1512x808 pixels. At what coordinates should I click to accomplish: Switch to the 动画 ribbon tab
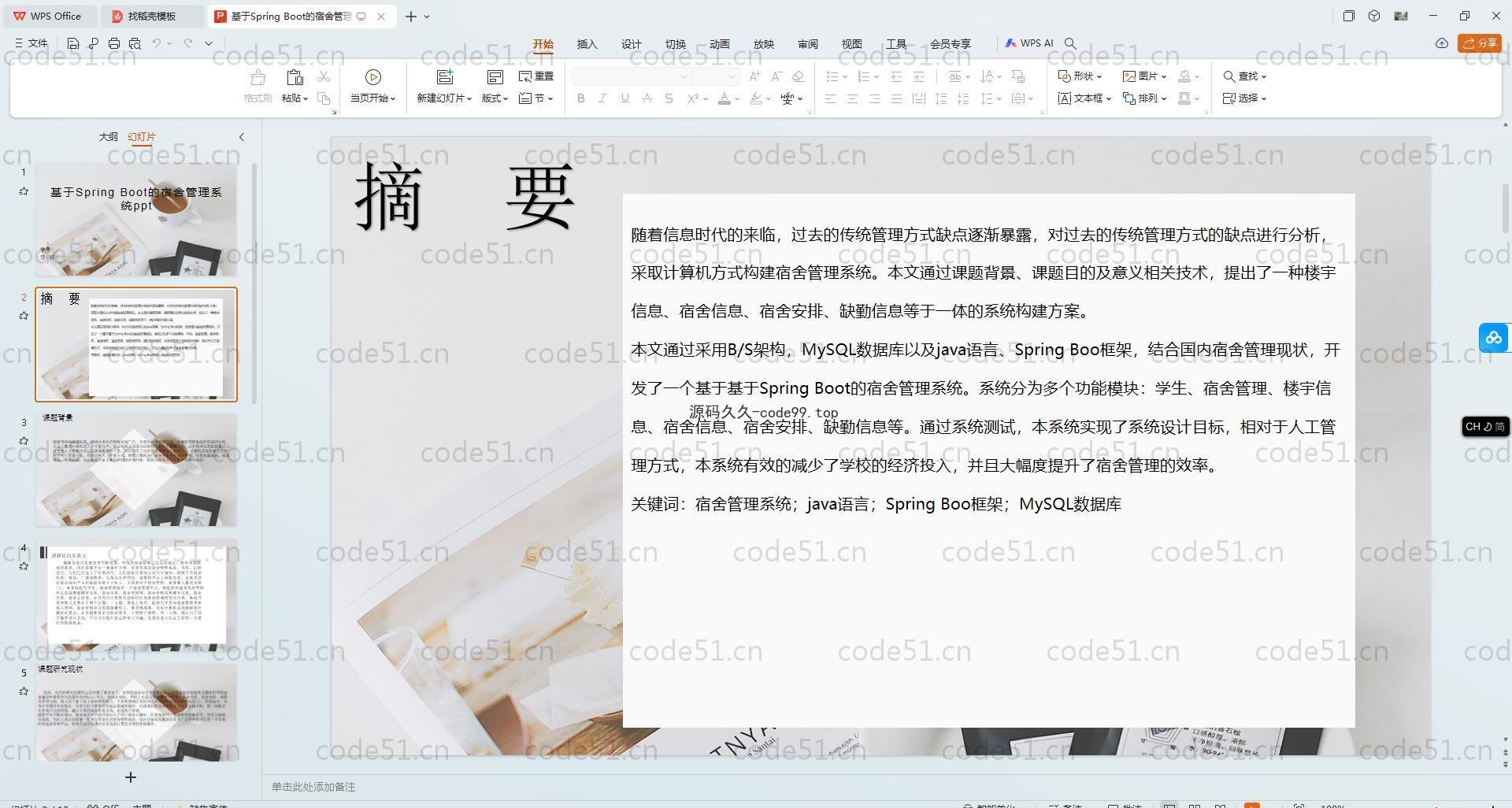point(720,44)
